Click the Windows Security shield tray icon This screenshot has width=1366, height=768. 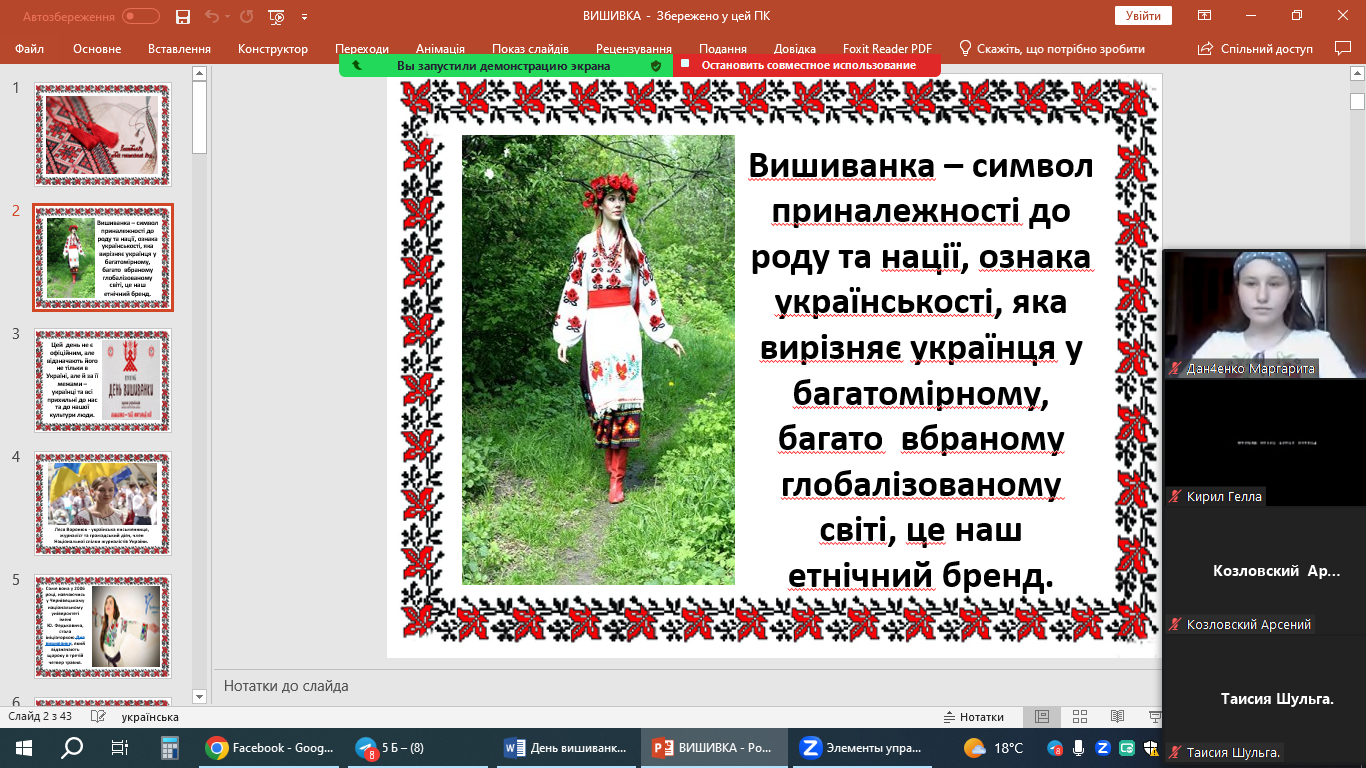1151,748
